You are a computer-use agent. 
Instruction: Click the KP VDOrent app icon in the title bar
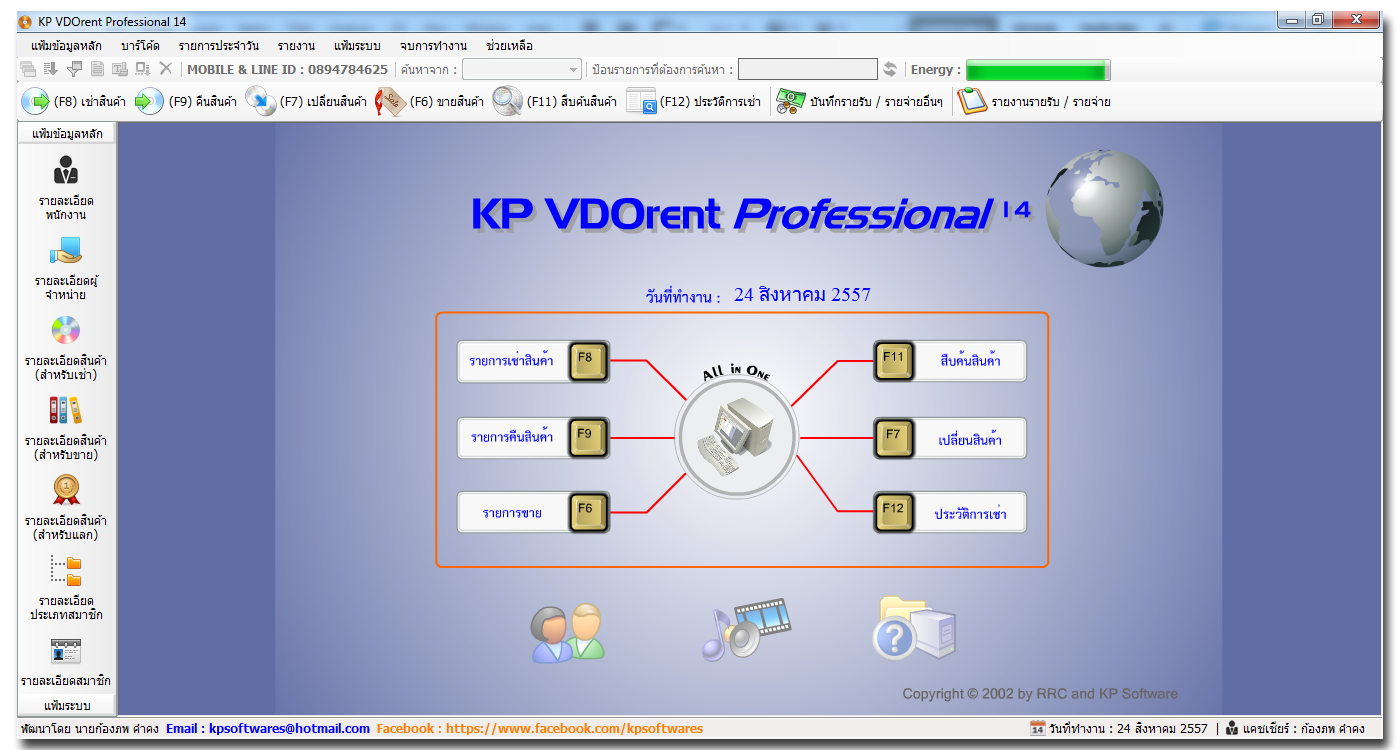click(x=26, y=21)
